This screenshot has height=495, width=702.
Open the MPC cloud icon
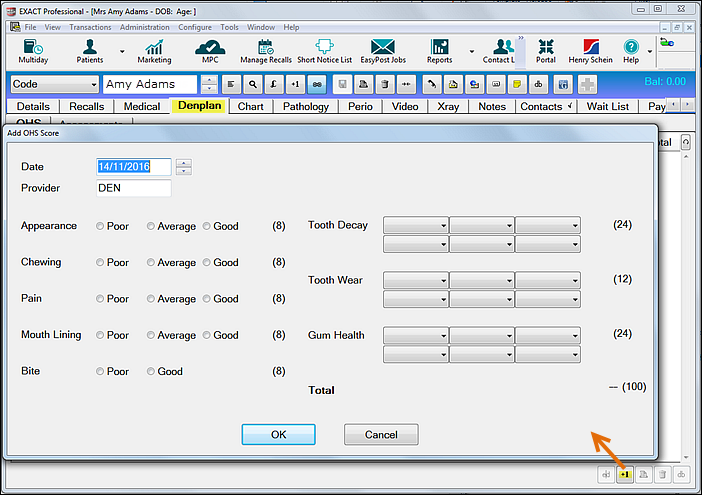click(210, 51)
